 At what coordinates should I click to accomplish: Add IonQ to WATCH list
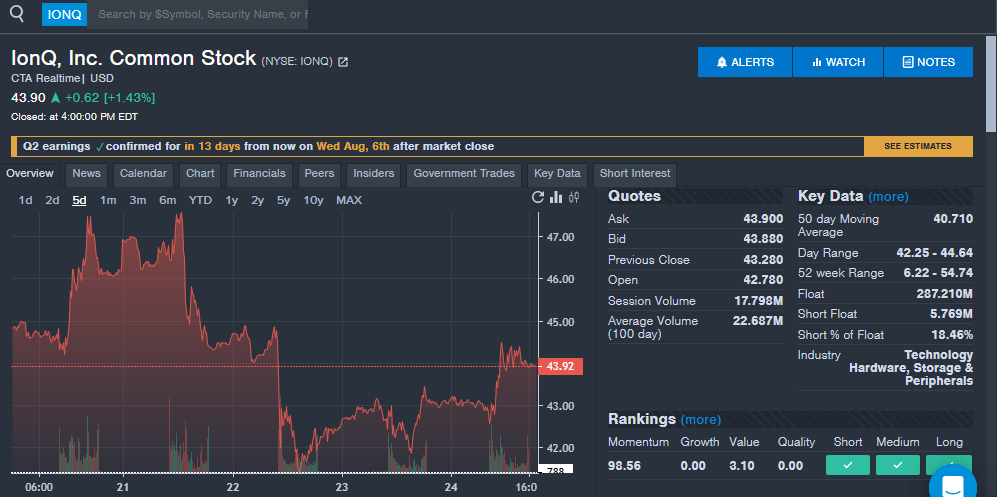[x=838, y=62]
